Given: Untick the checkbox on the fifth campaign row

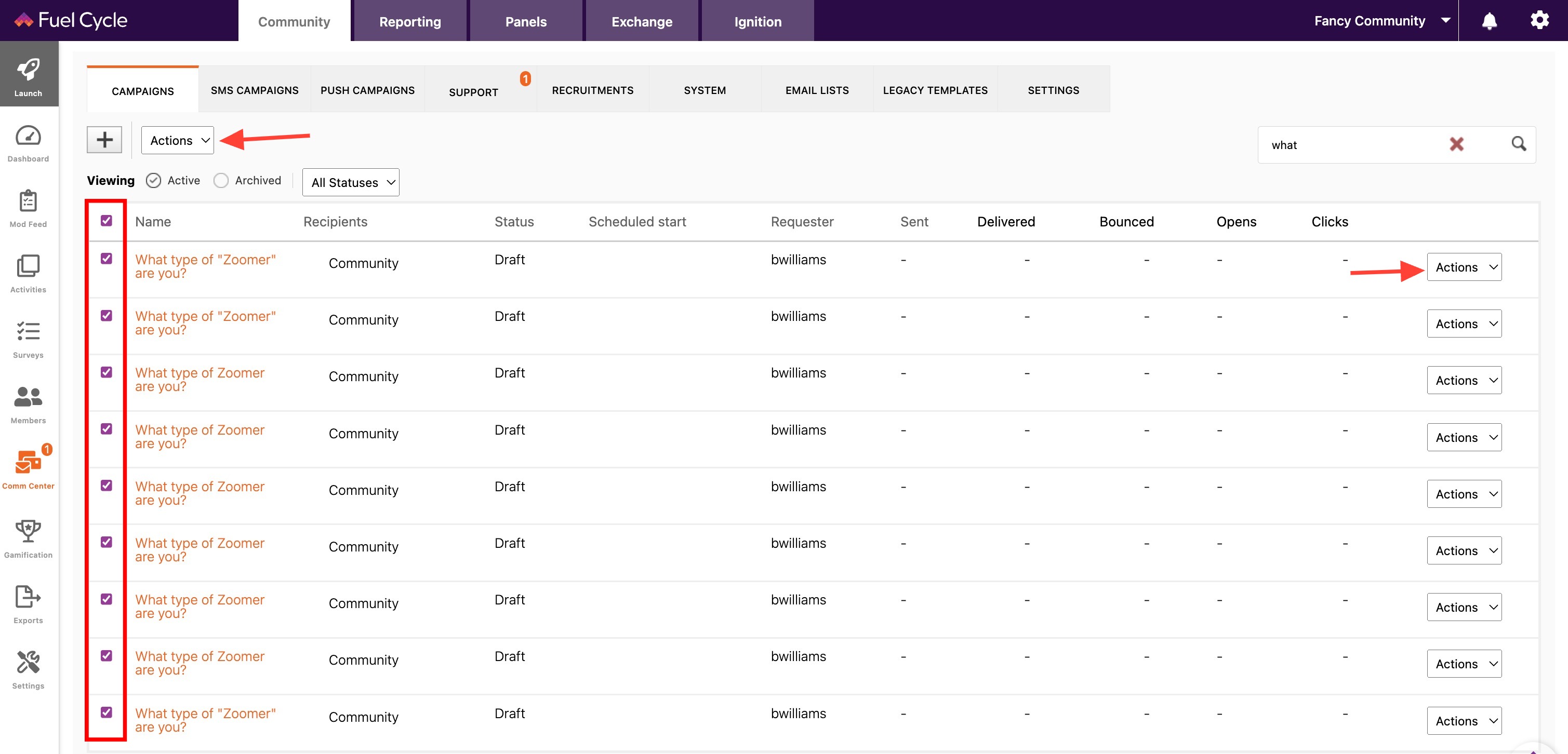Looking at the screenshot, I should click(107, 485).
